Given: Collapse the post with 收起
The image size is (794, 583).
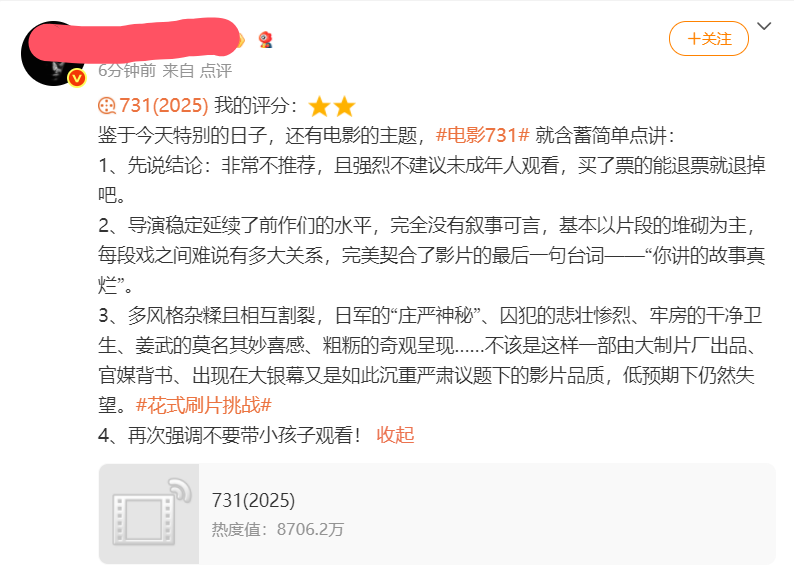Looking at the screenshot, I should point(395,435).
